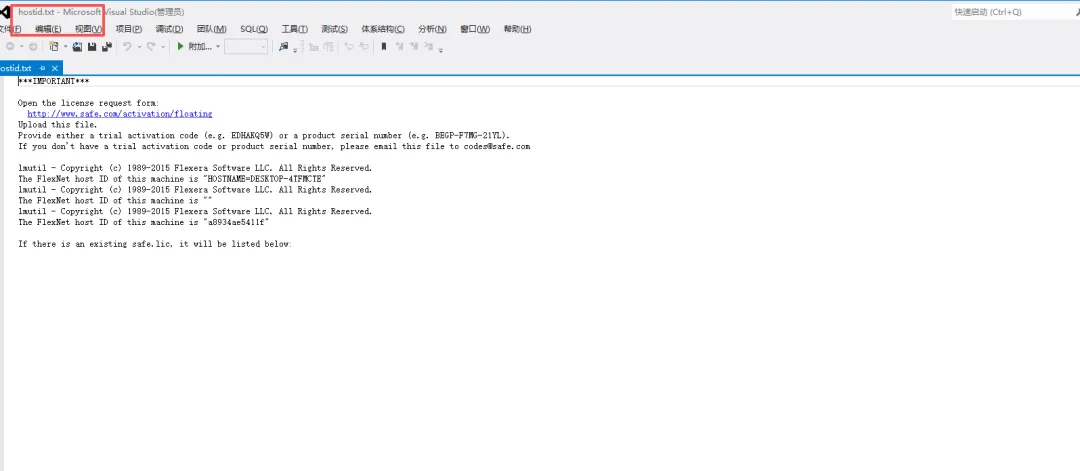Viewport: 1080px width, 471px height.
Task: Click the New Project toolbar icon
Action: click(x=54, y=47)
